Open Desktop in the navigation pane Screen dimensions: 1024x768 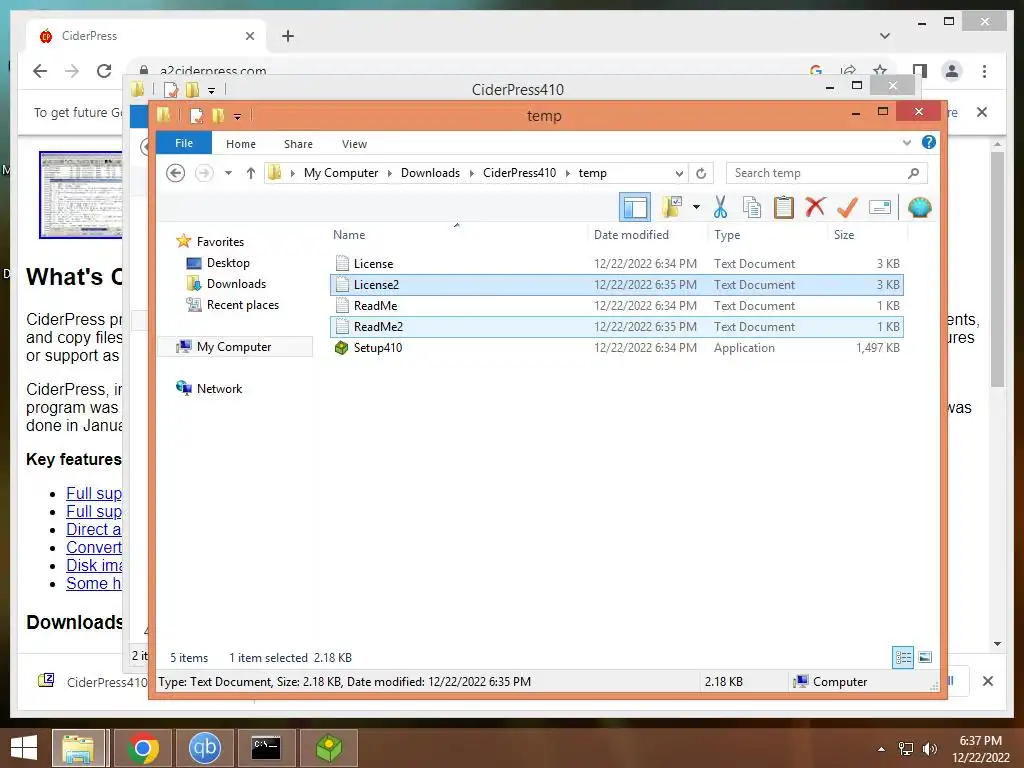(228, 263)
